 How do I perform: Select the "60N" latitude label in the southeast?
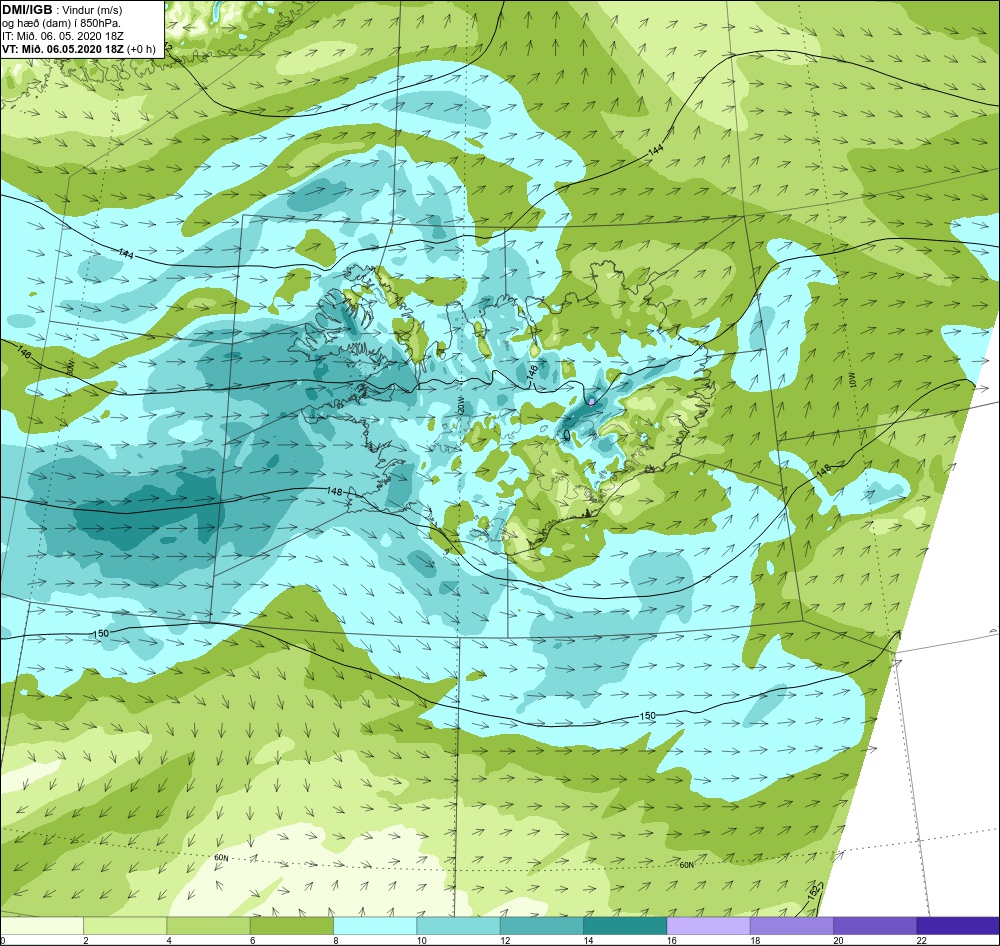[686, 865]
